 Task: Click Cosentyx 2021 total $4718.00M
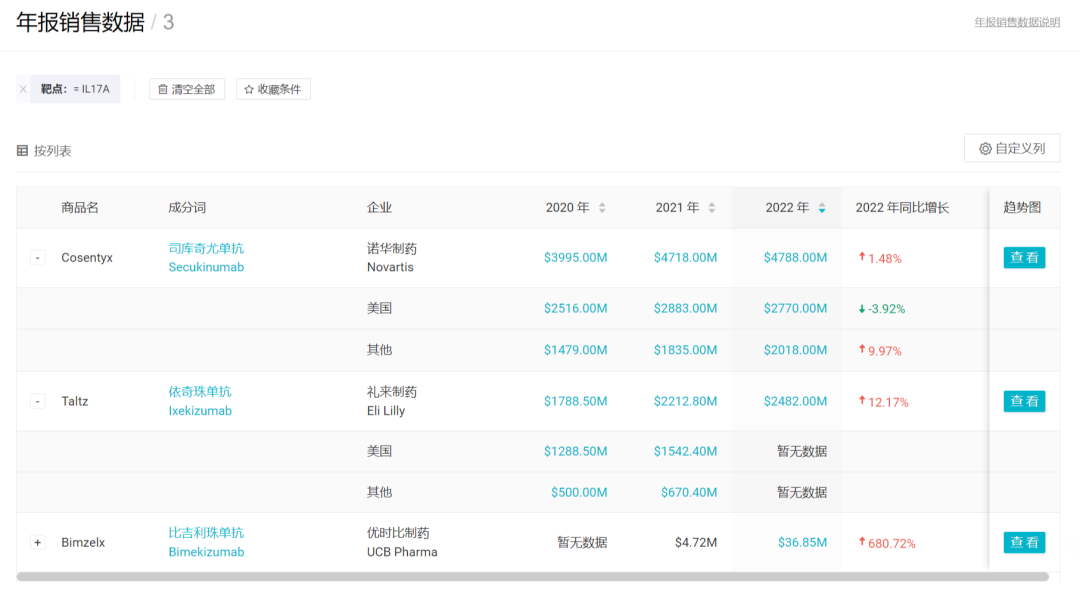(x=685, y=258)
